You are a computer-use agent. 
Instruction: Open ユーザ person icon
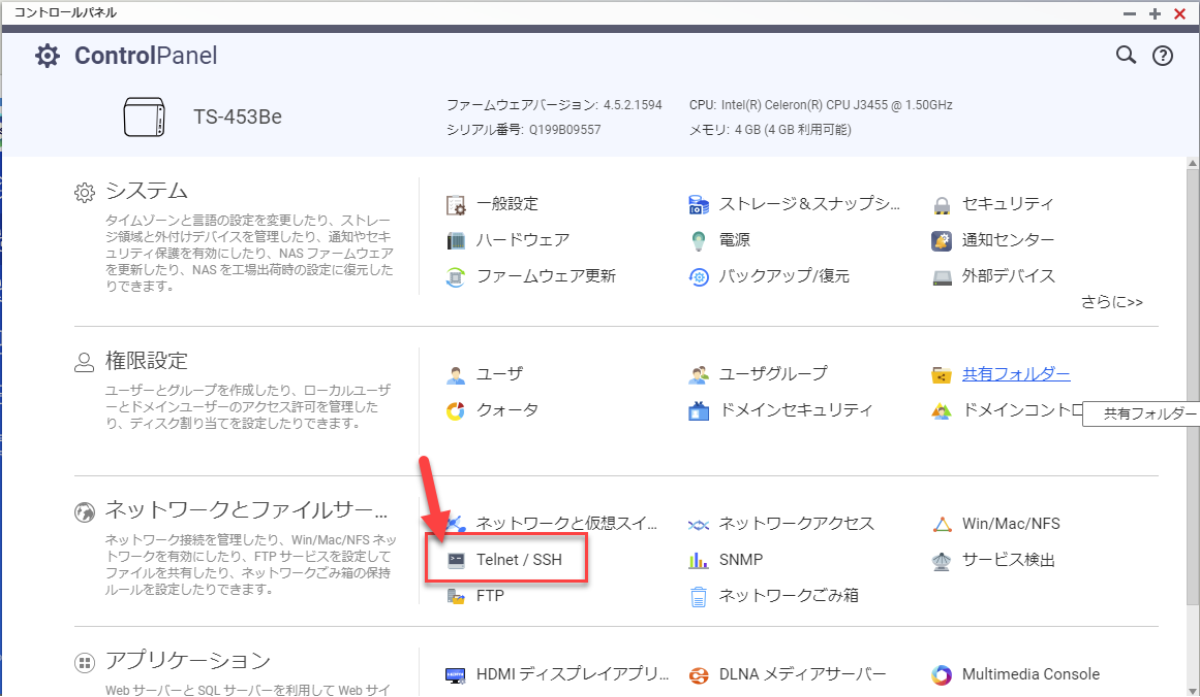pyautogui.click(x=456, y=375)
